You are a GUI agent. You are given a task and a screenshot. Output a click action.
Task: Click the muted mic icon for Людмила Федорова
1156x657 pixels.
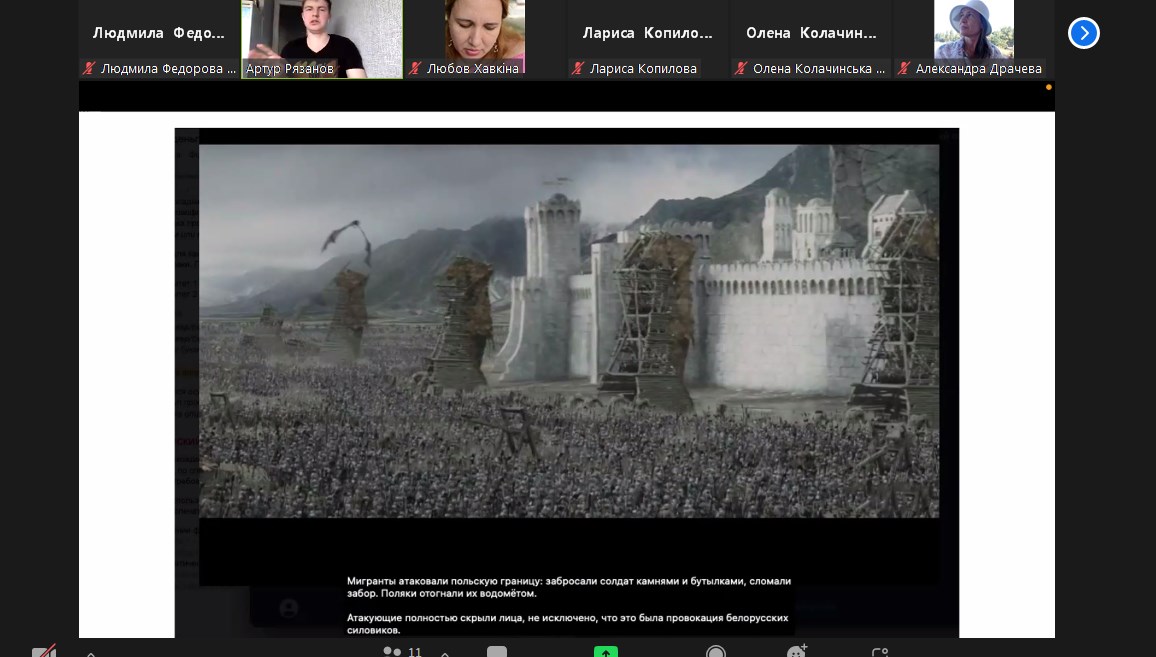coord(89,69)
